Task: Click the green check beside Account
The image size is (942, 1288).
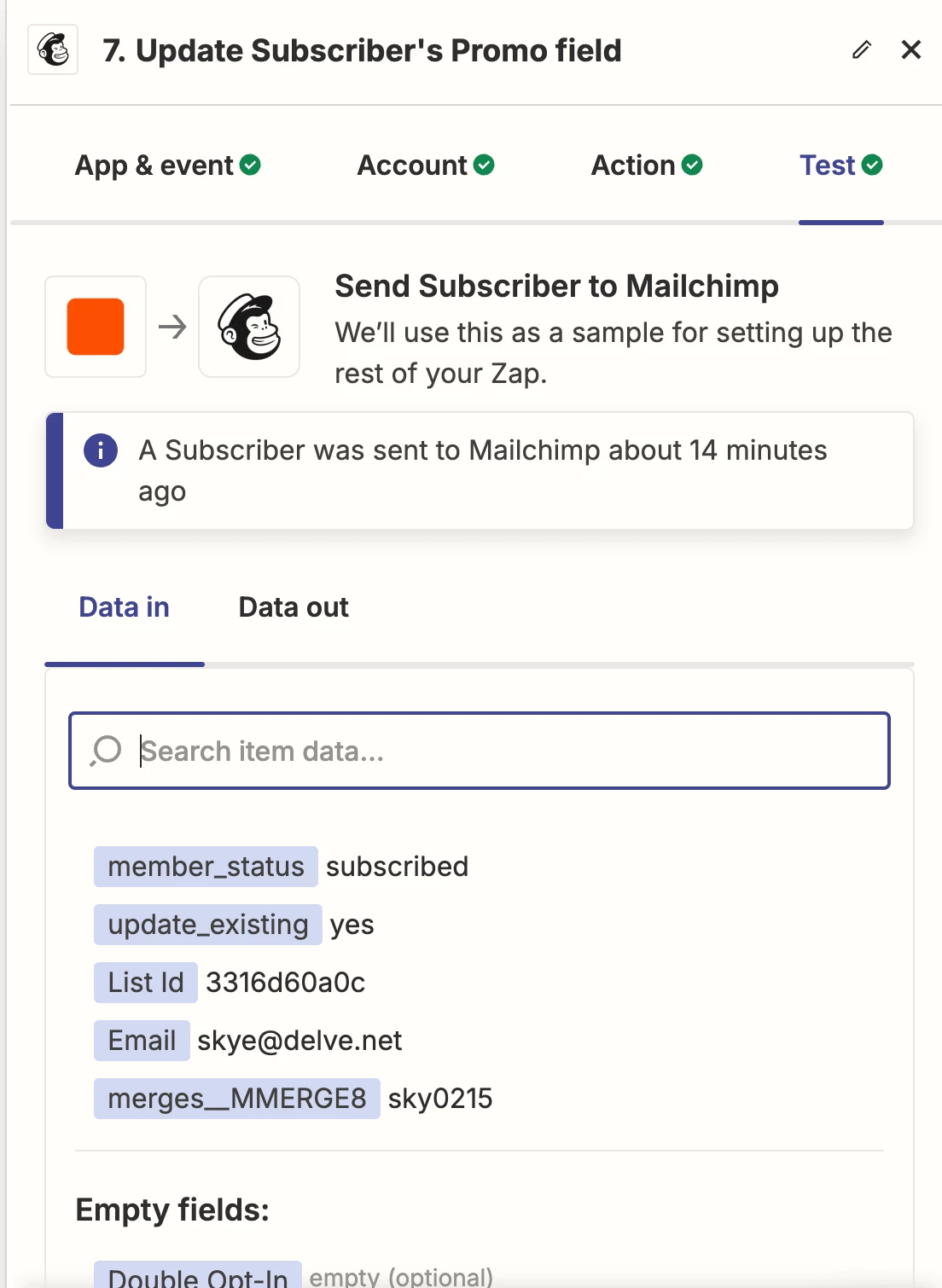Action: (484, 165)
